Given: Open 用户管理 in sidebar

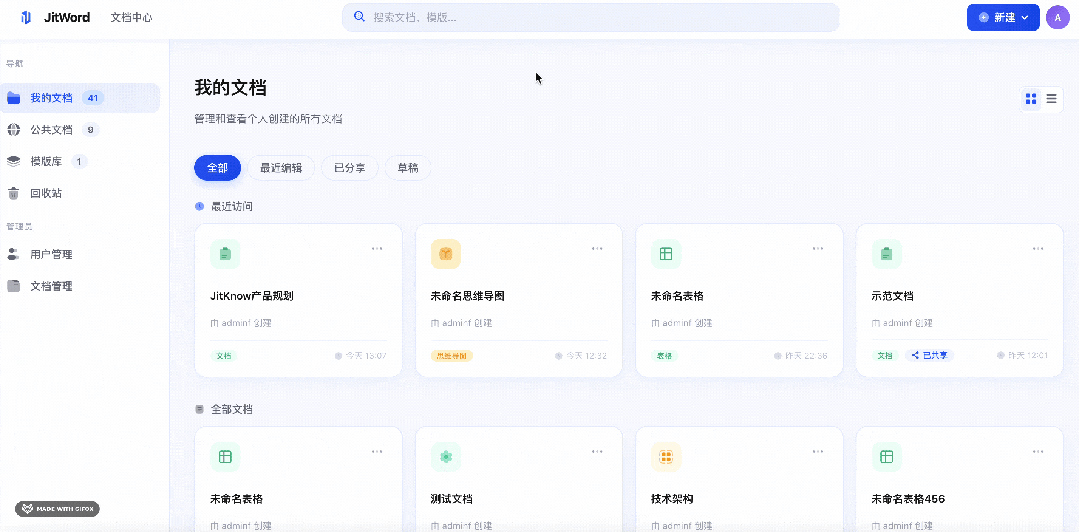Looking at the screenshot, I should click(x=80, y=255).
